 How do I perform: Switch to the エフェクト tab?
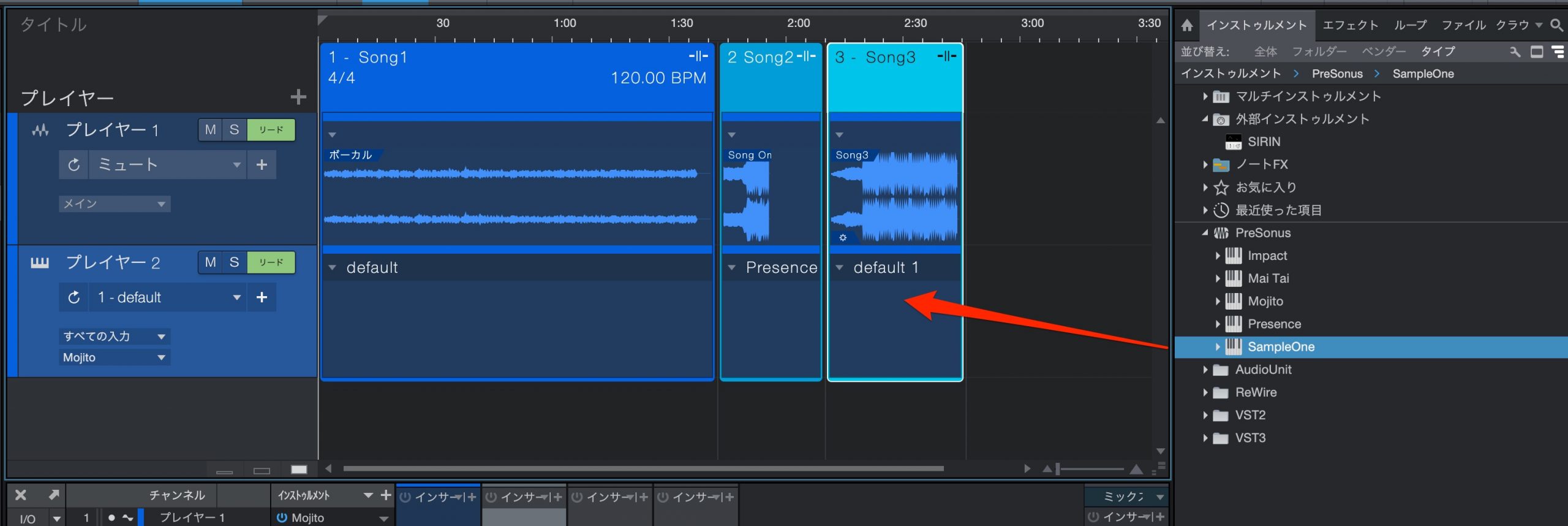click(1350, 25)
